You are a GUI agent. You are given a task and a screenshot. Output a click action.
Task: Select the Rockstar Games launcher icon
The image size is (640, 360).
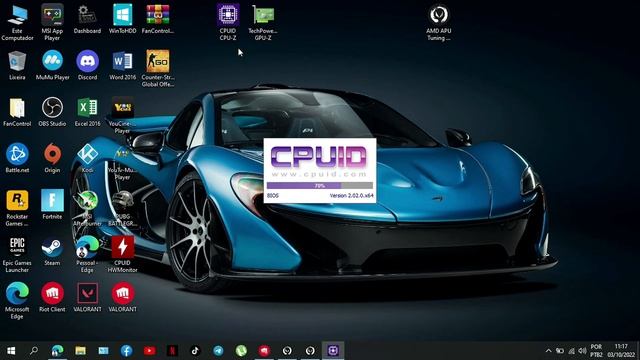pyautogui.click(x=17, y=208)
